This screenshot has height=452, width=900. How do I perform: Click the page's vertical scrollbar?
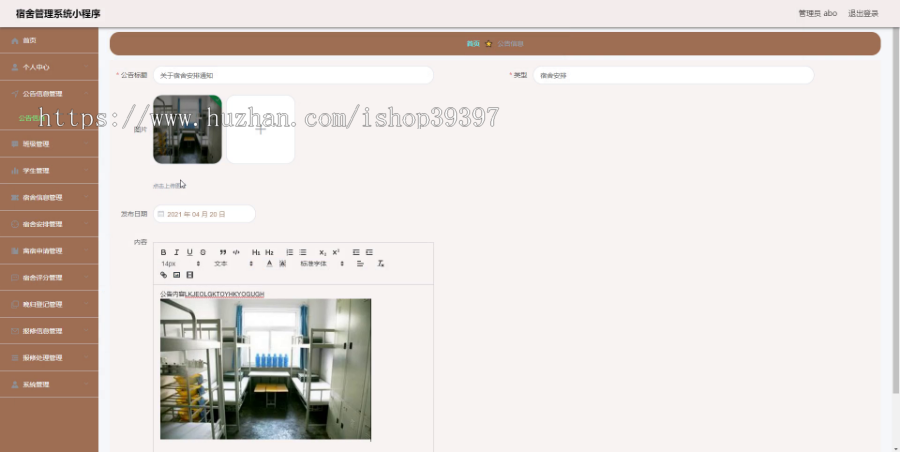coord(896,210)
